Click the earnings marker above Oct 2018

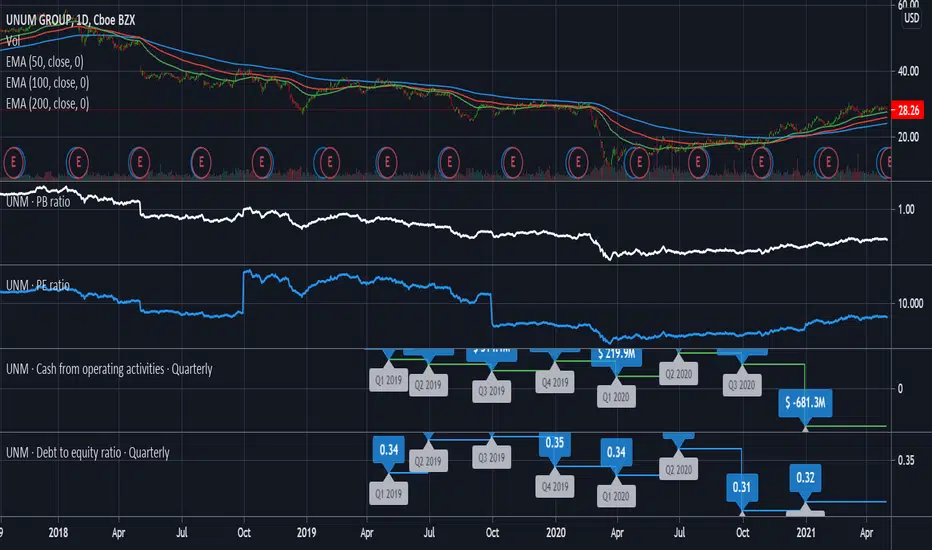tap(262, 162)
